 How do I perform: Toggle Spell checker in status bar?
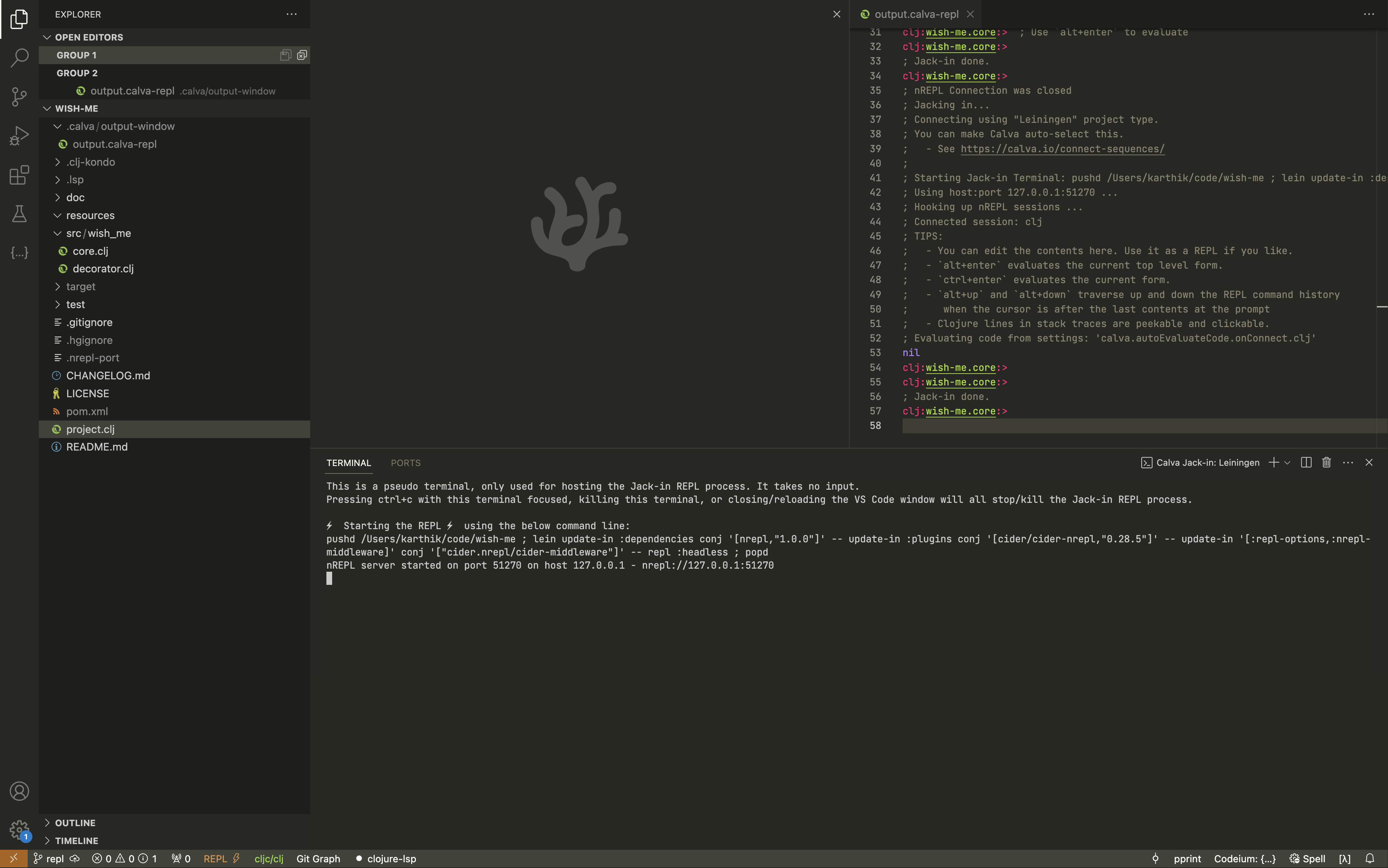(x=1307, y=859)
